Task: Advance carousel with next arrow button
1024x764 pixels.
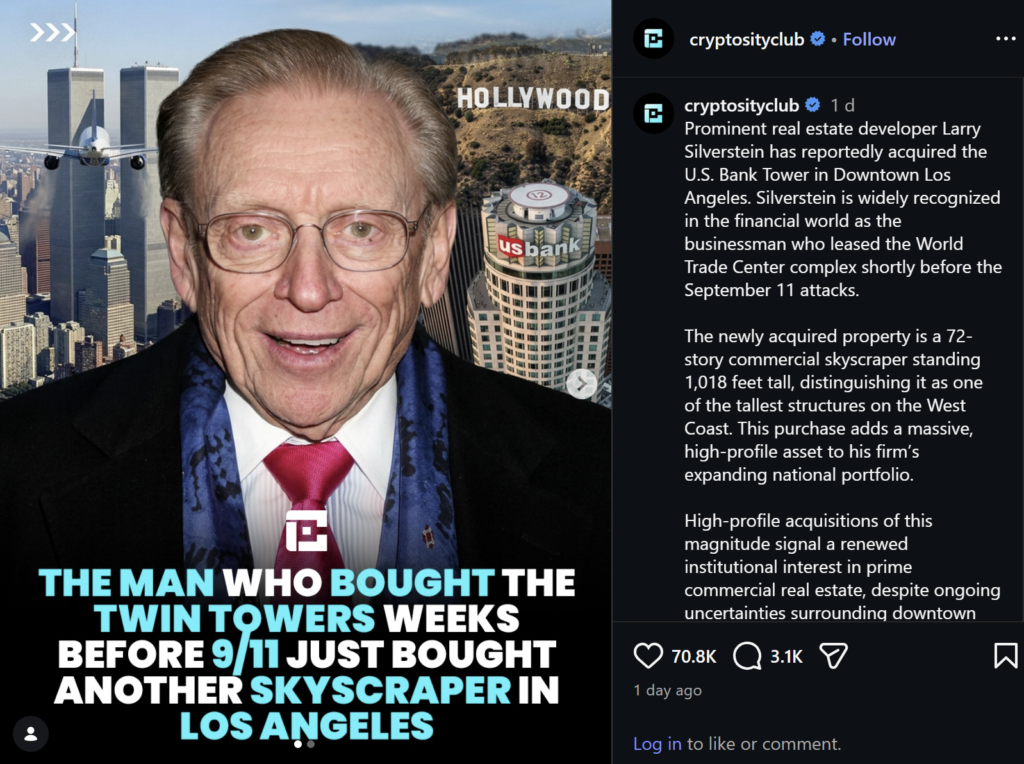Action: point(581,384)
